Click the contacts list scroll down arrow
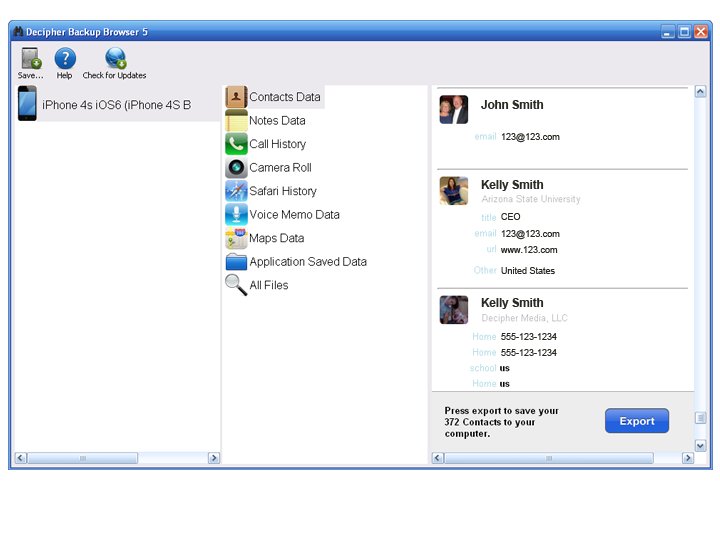Image resolution: width=720 pixels, height=536 pixels. (x=700, y=445)
